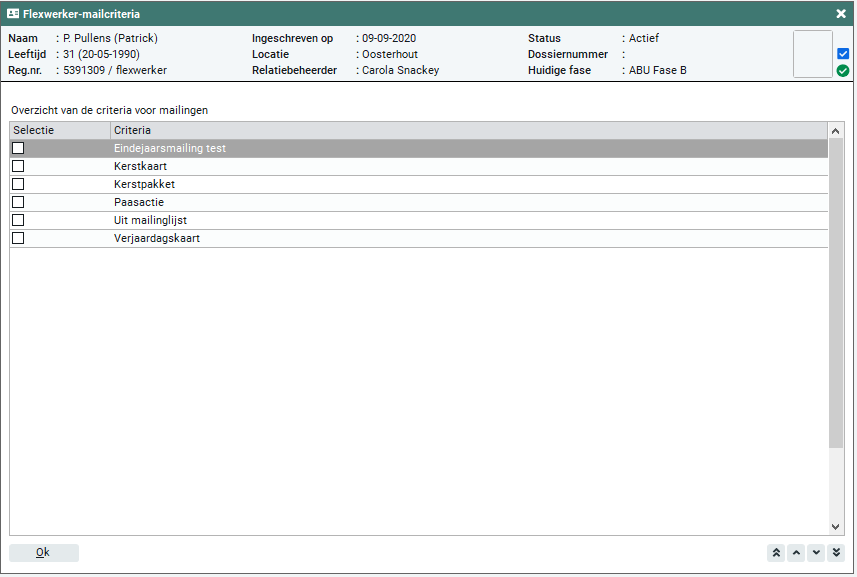
Task: Click the green status checkmark icon
Action: (843, 71)
